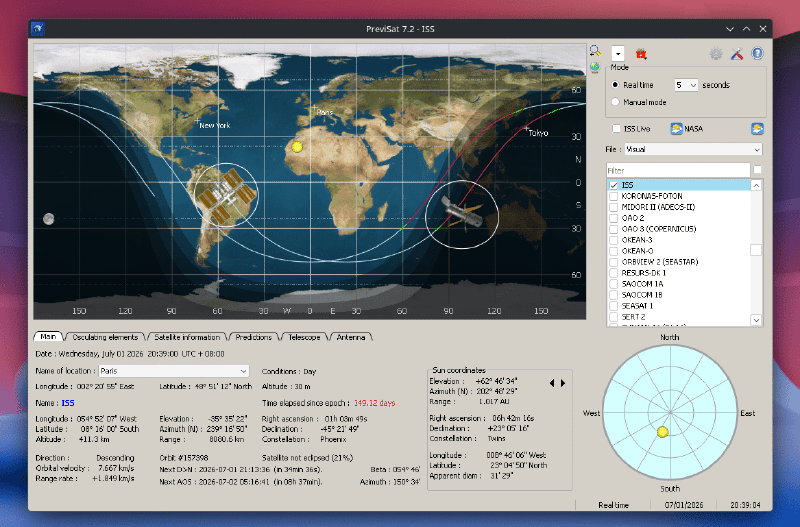Uncheck the ISS checkbox in satellite list
The width and height of the screenshot is (800, 527).
pyautogui.click(x=614, y=185)
